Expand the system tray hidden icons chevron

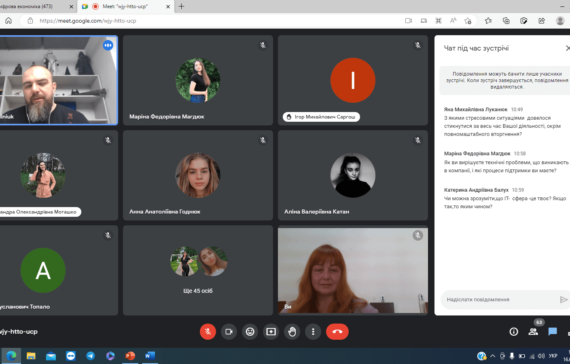tap(493, 356)
